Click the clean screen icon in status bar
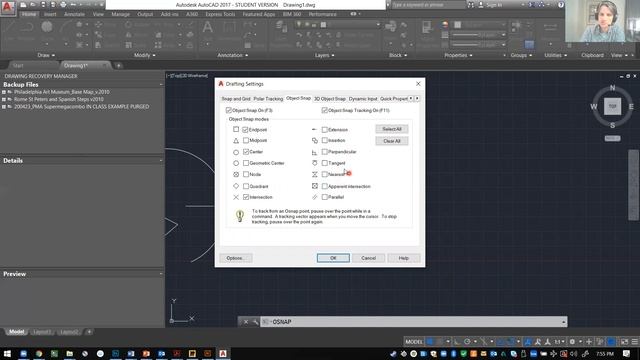The width and height of the screenshot is (640, 360). [x=624, y=341]
